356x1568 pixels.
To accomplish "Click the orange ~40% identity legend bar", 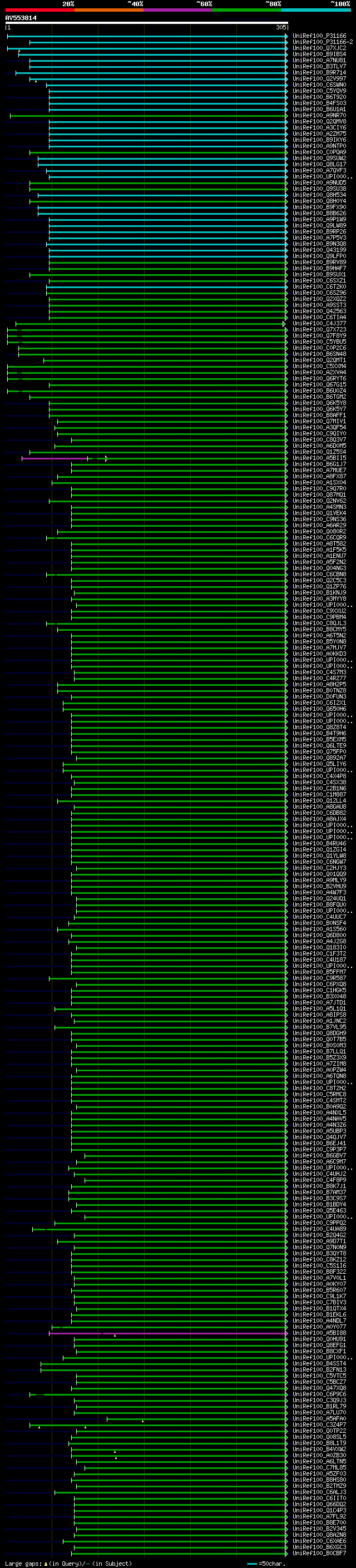I will [109, 10].
